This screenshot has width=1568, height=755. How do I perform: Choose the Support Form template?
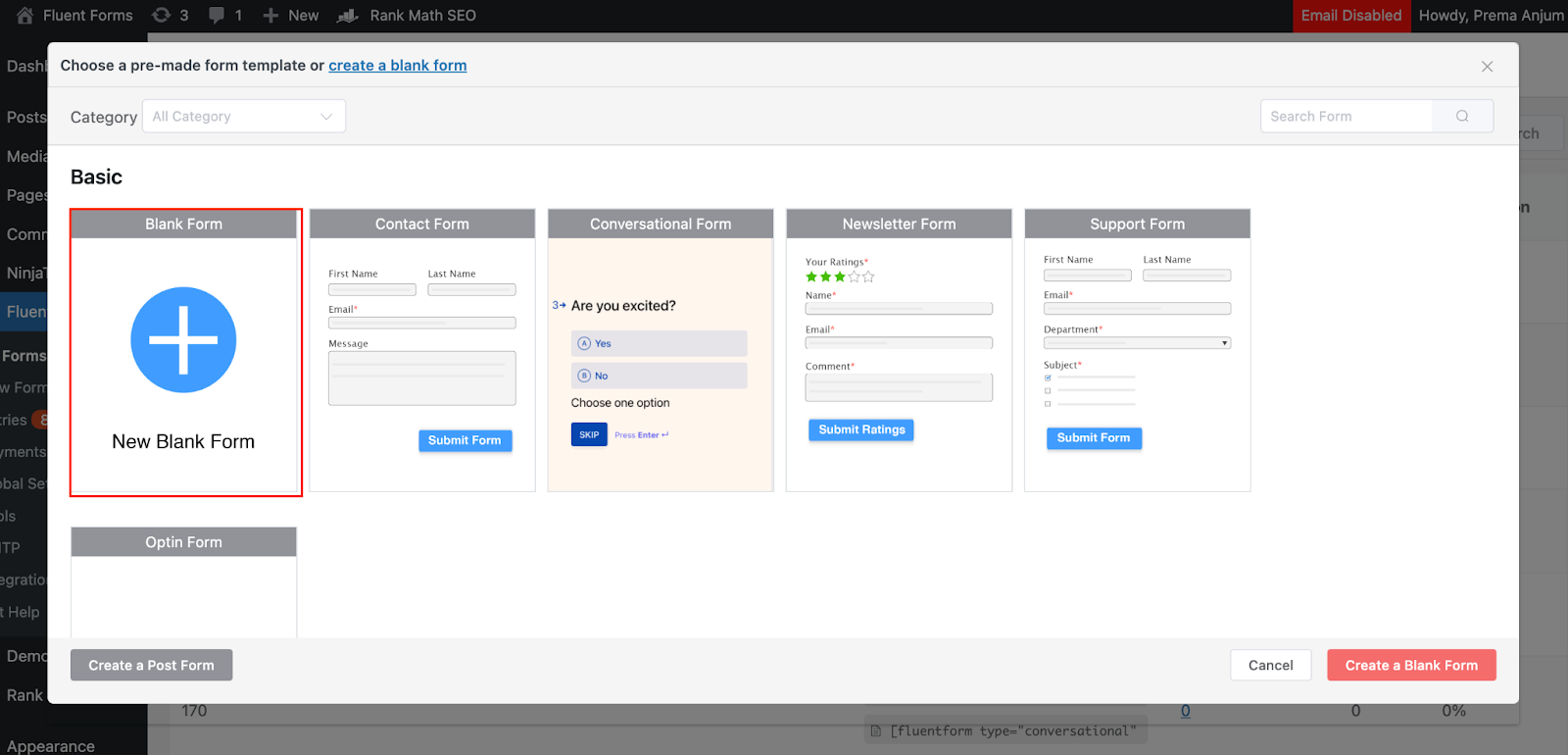pyautogui.click(x=1137, y=350)
